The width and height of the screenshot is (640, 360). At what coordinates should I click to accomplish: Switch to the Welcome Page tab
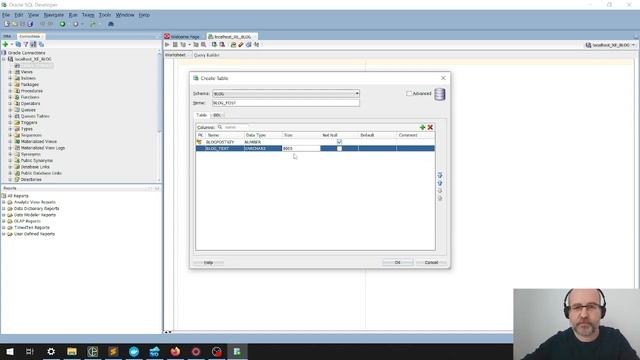[184, 36]
